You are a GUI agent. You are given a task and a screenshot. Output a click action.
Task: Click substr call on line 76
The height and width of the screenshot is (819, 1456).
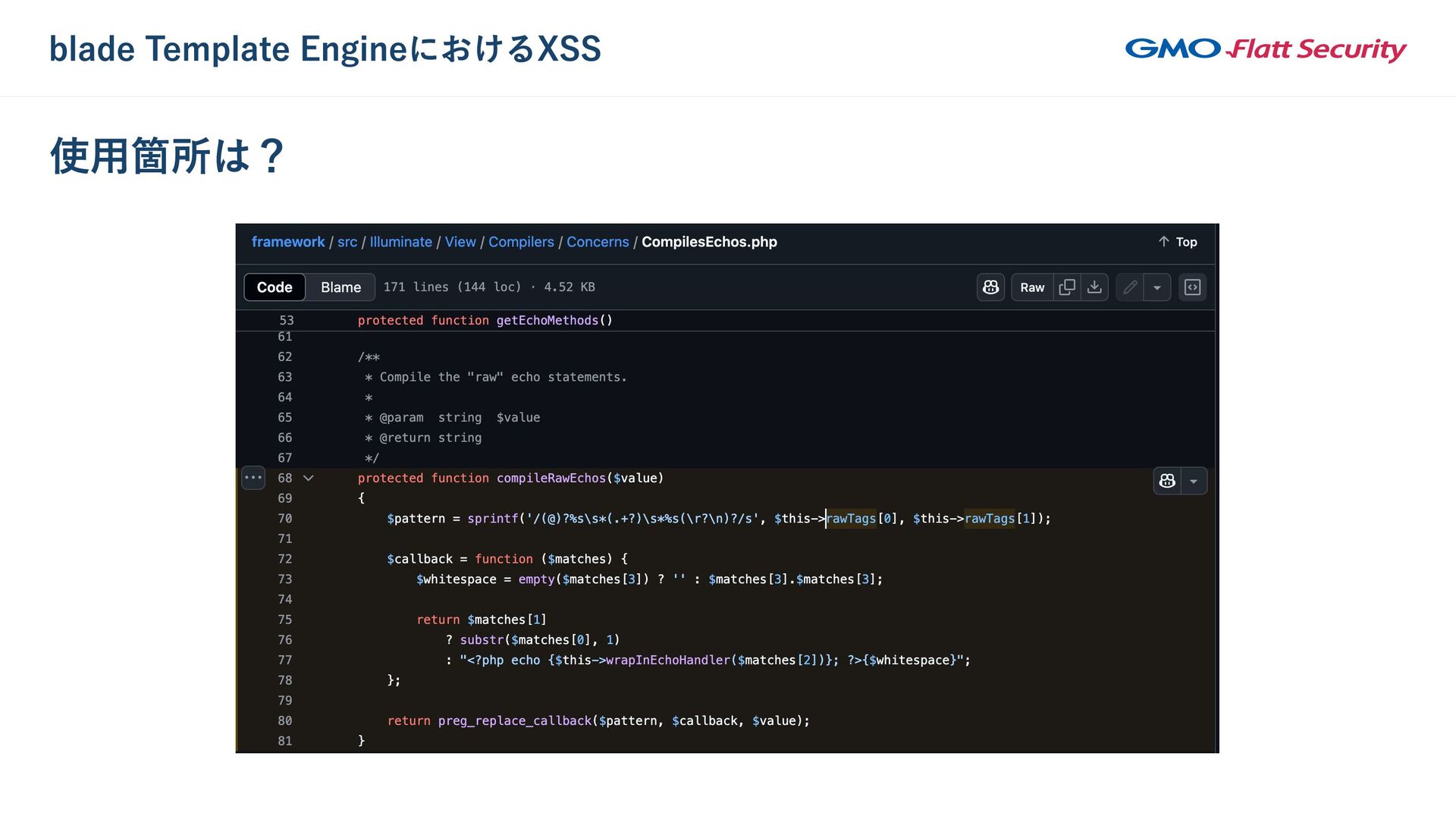[482, 640]
